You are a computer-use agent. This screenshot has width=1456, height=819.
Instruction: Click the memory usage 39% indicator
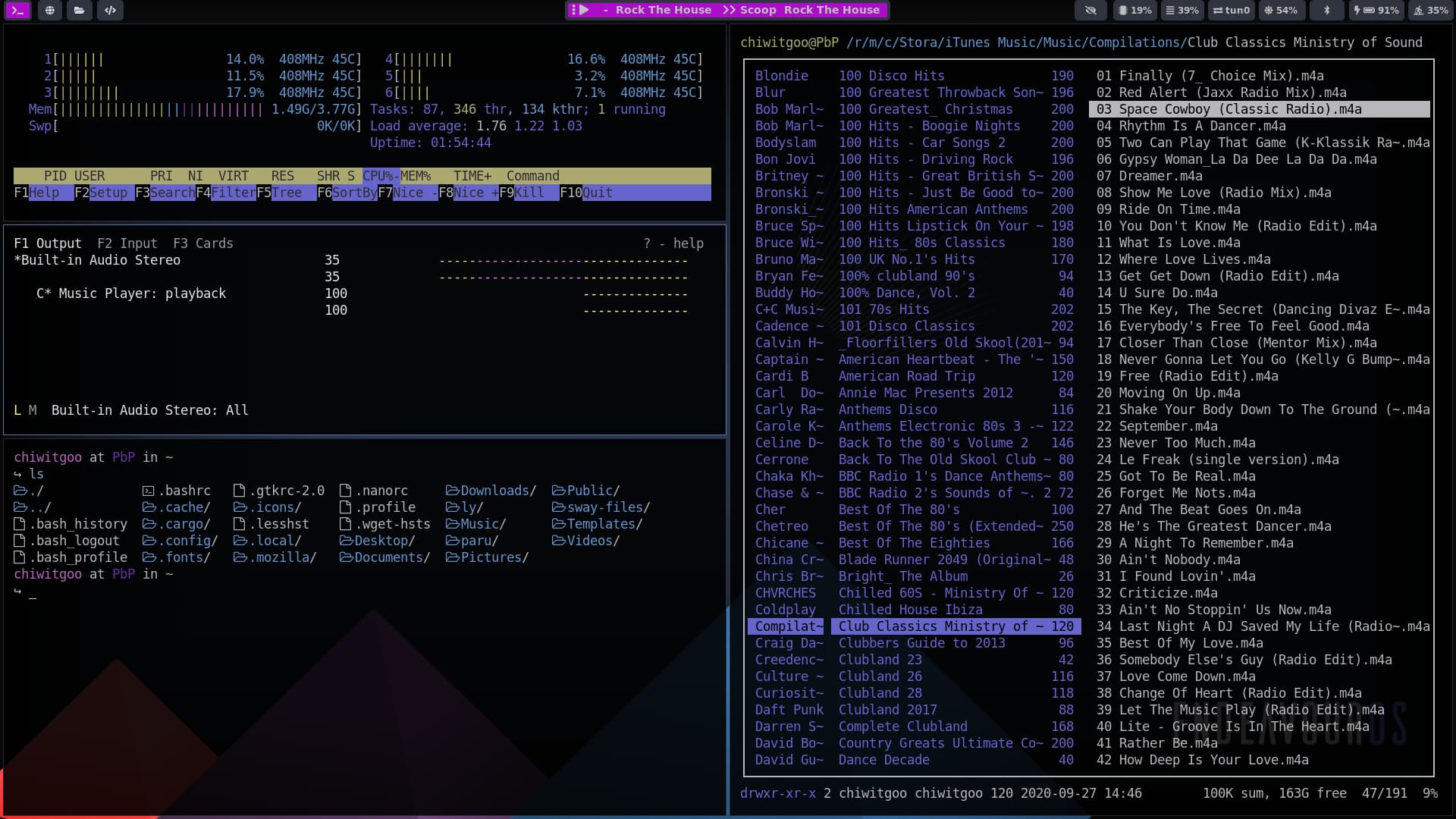click(1182, 11)
